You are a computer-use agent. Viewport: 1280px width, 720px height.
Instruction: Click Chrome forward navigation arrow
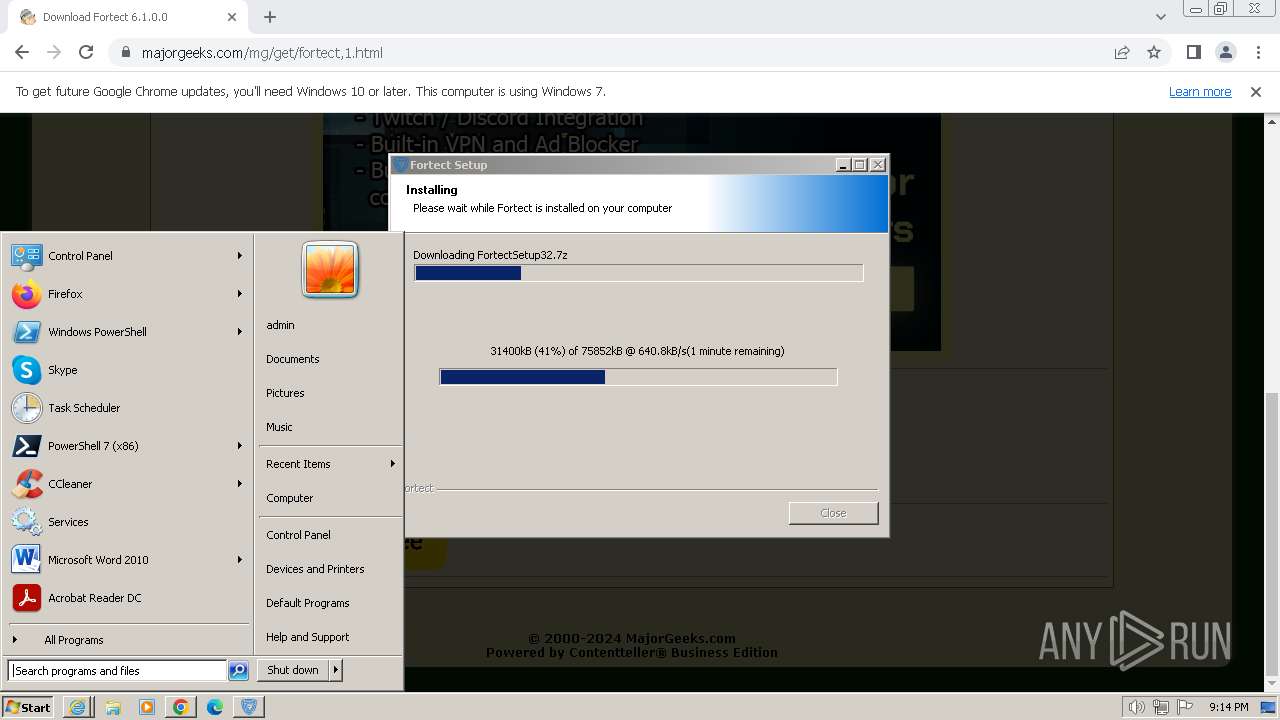click(54, 53)
